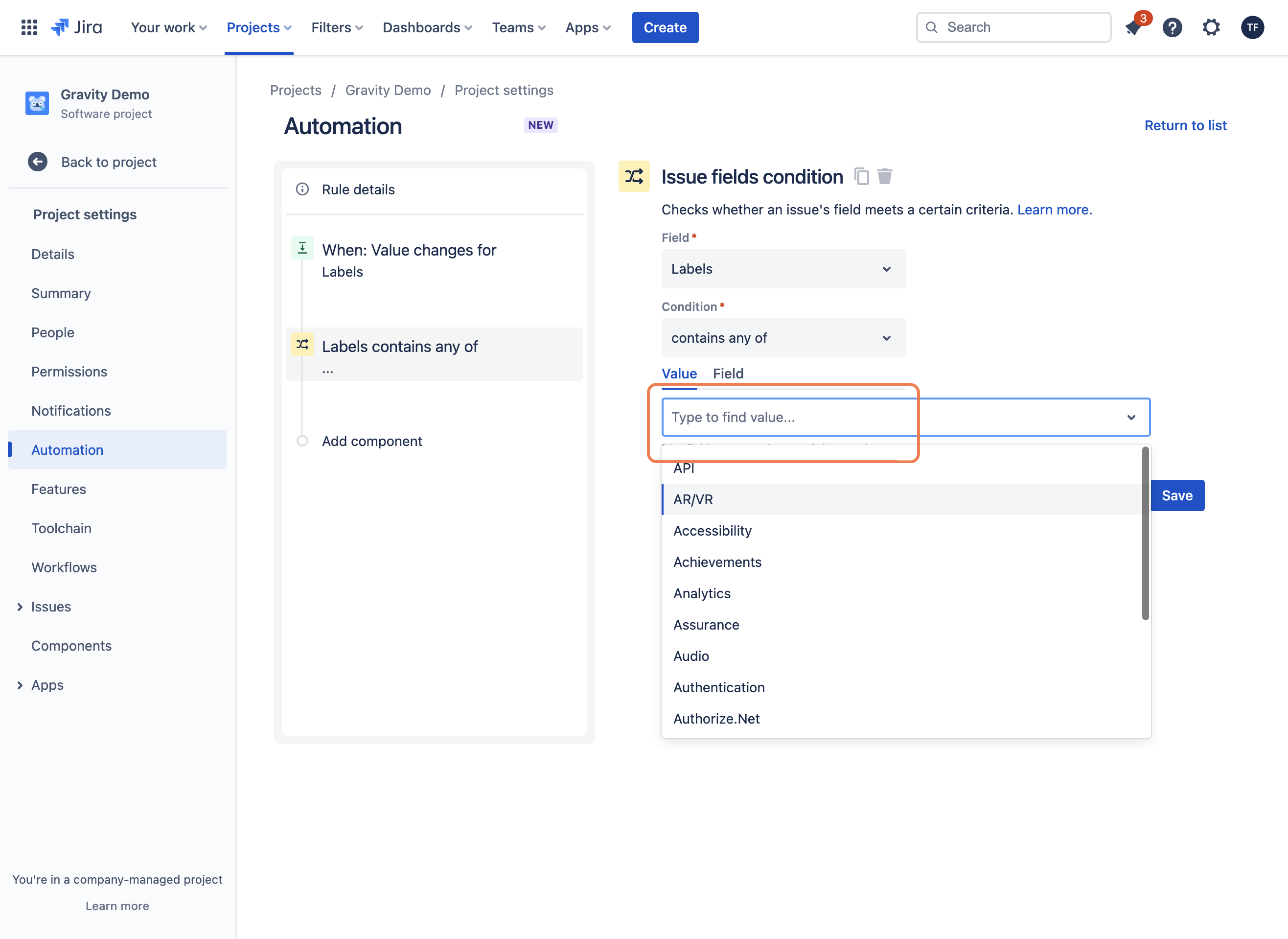Delete condition using the trash icon

pyautogui.click(x=885, y=177)
